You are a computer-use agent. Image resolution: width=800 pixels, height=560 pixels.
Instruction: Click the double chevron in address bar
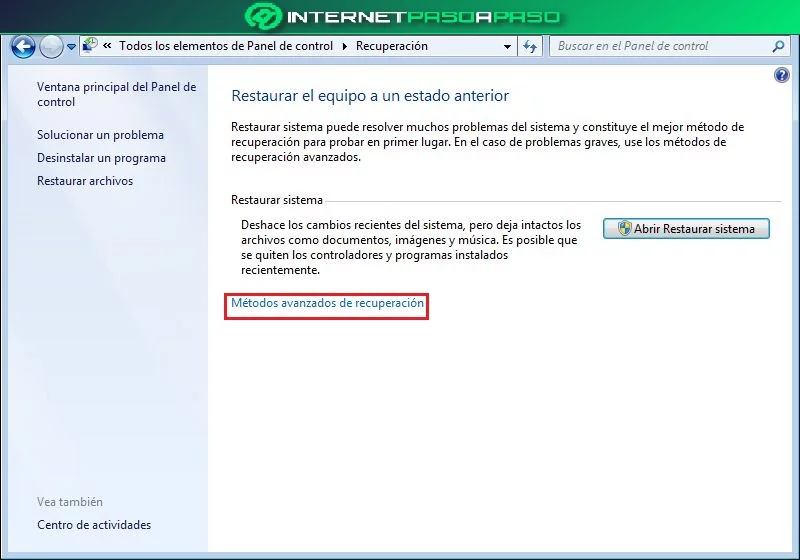pos(107,46)
